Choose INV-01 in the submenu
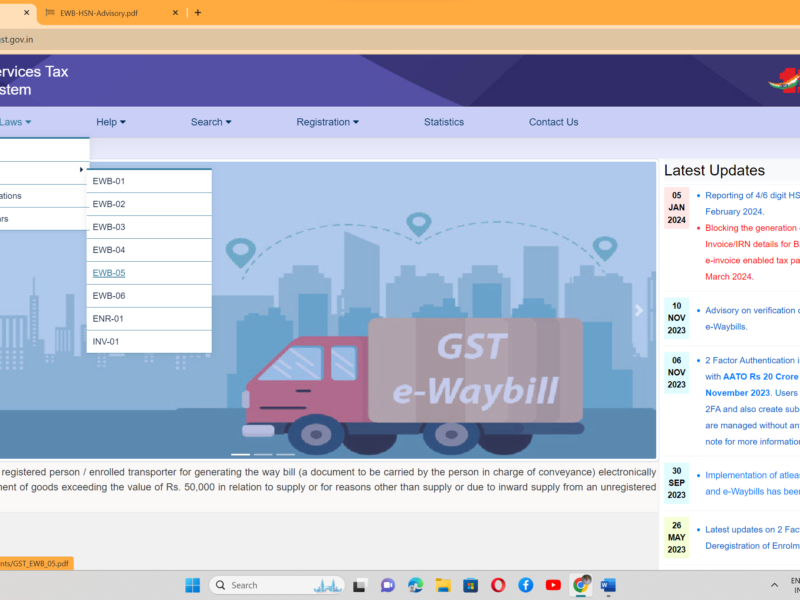Image resolution: width=800 pixels, height=600 pixels. pyautogui.click(x=106, y=342)
